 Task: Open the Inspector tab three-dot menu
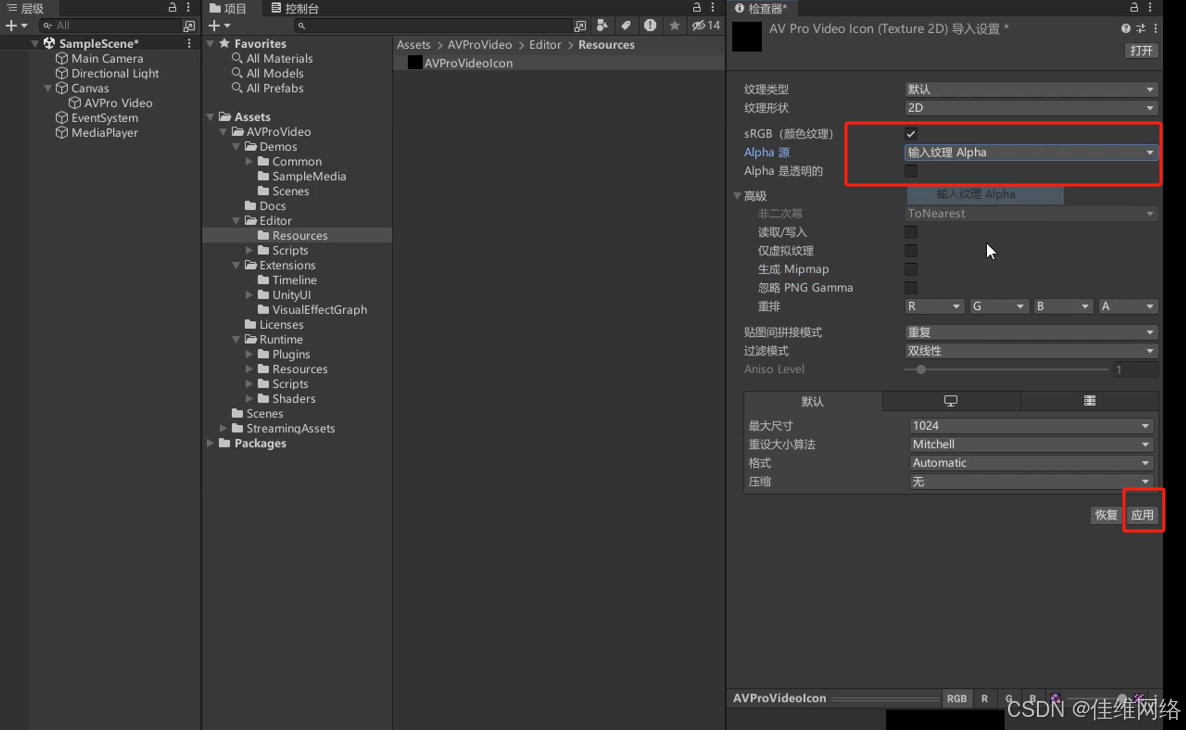click(x=1150, y=8)
